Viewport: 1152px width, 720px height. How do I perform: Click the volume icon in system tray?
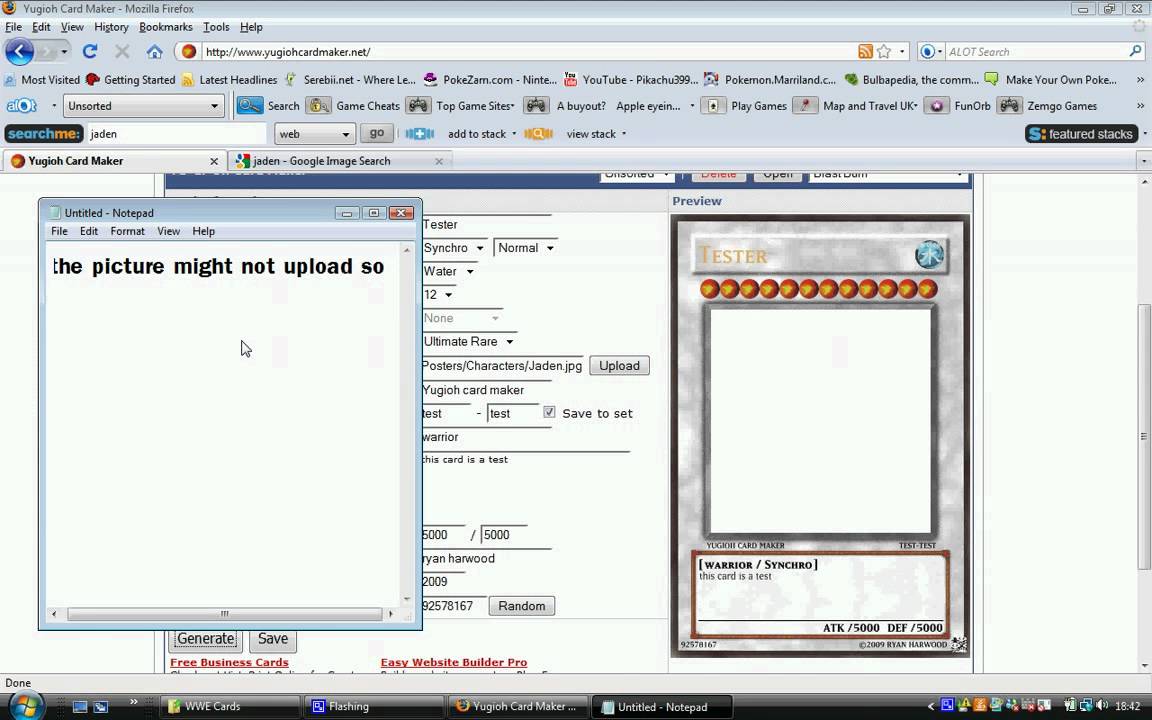click(x=1102, y=705)
